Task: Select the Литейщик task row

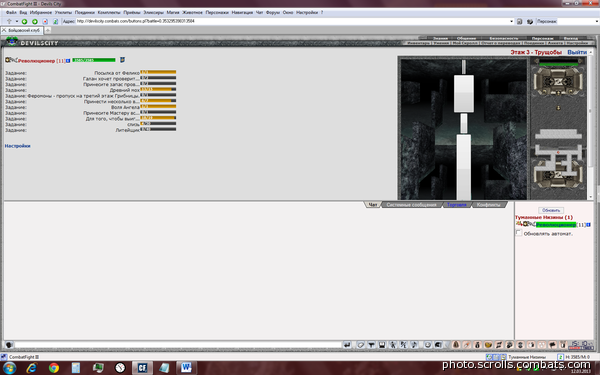Action: (90, 130)
